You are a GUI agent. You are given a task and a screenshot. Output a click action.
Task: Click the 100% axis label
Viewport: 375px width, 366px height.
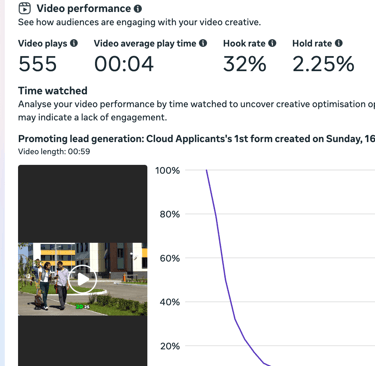point(167,170)
